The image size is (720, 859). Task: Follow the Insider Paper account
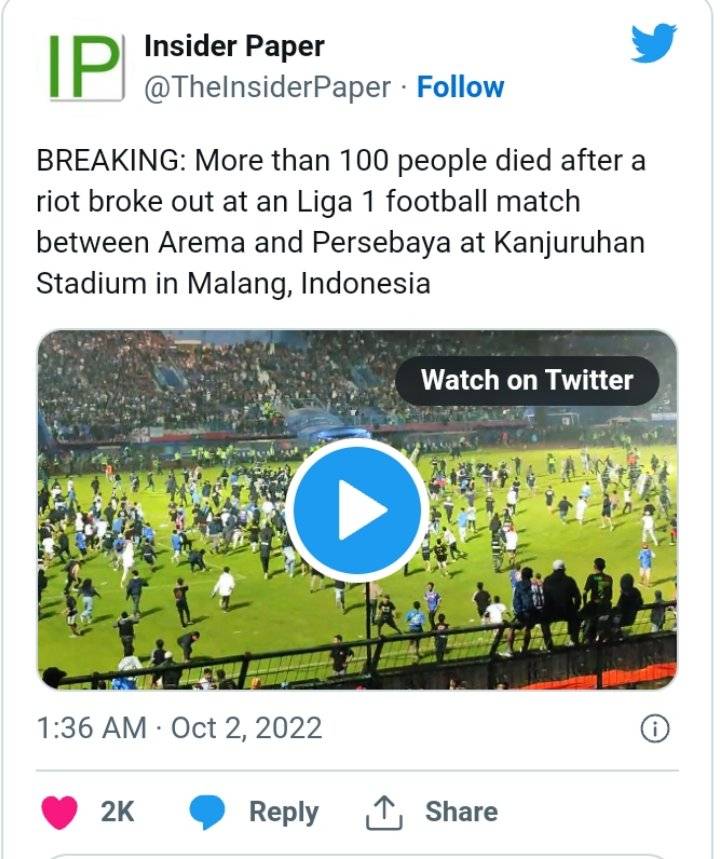tap(460, 88)
